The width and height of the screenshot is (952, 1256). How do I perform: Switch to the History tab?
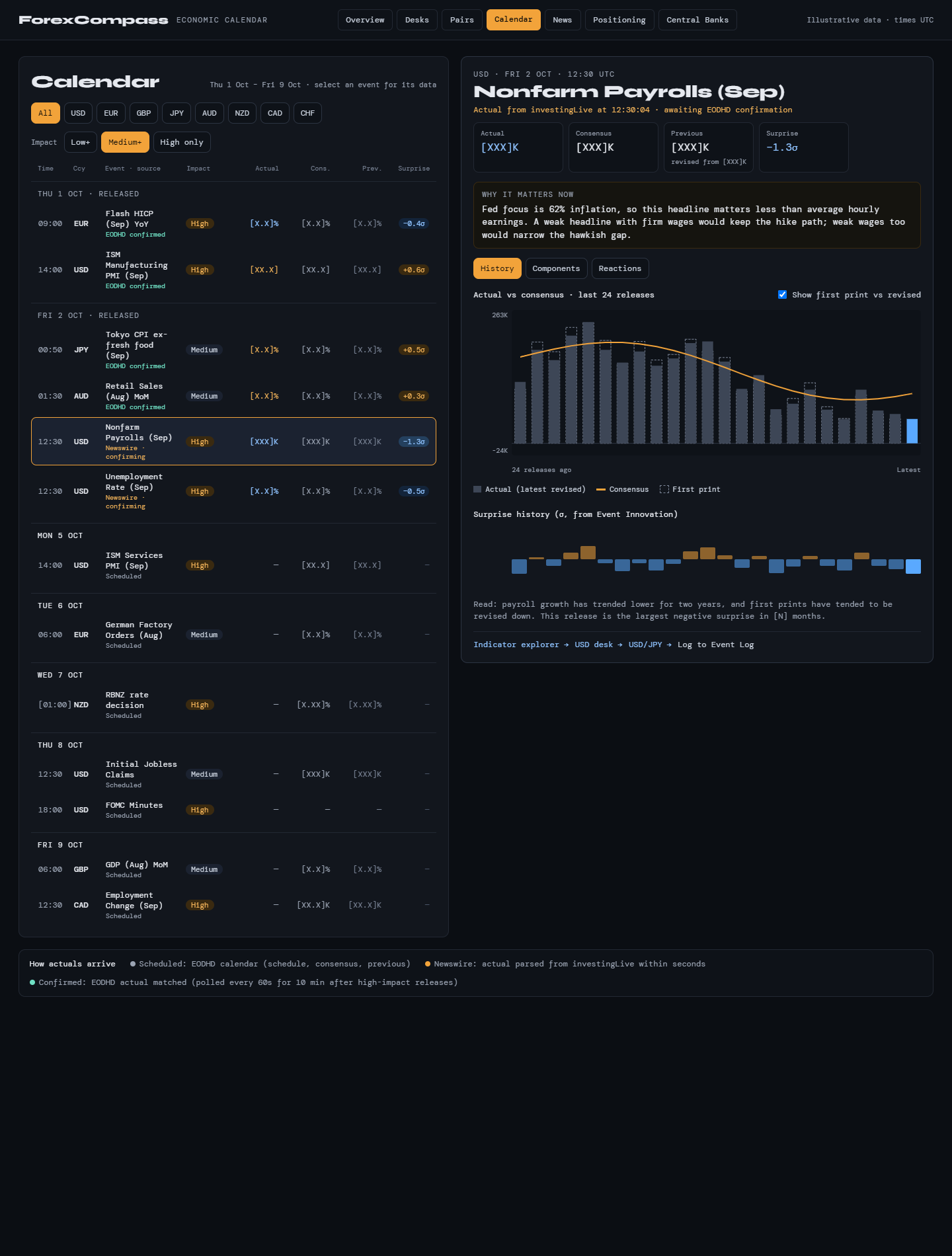(x=497, y=268)
